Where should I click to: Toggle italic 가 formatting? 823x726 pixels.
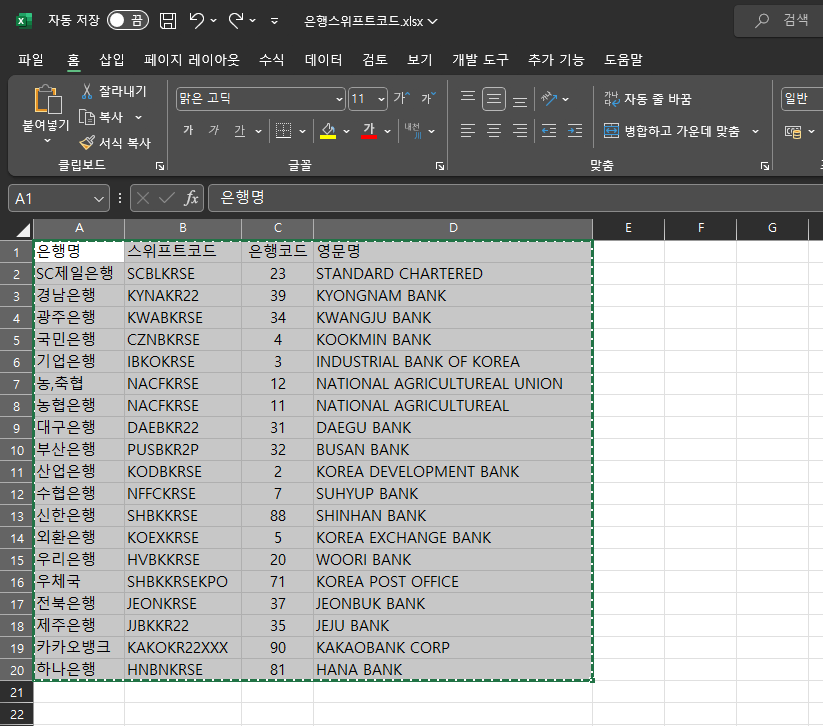pyautogui.click(x=214, y=130)
